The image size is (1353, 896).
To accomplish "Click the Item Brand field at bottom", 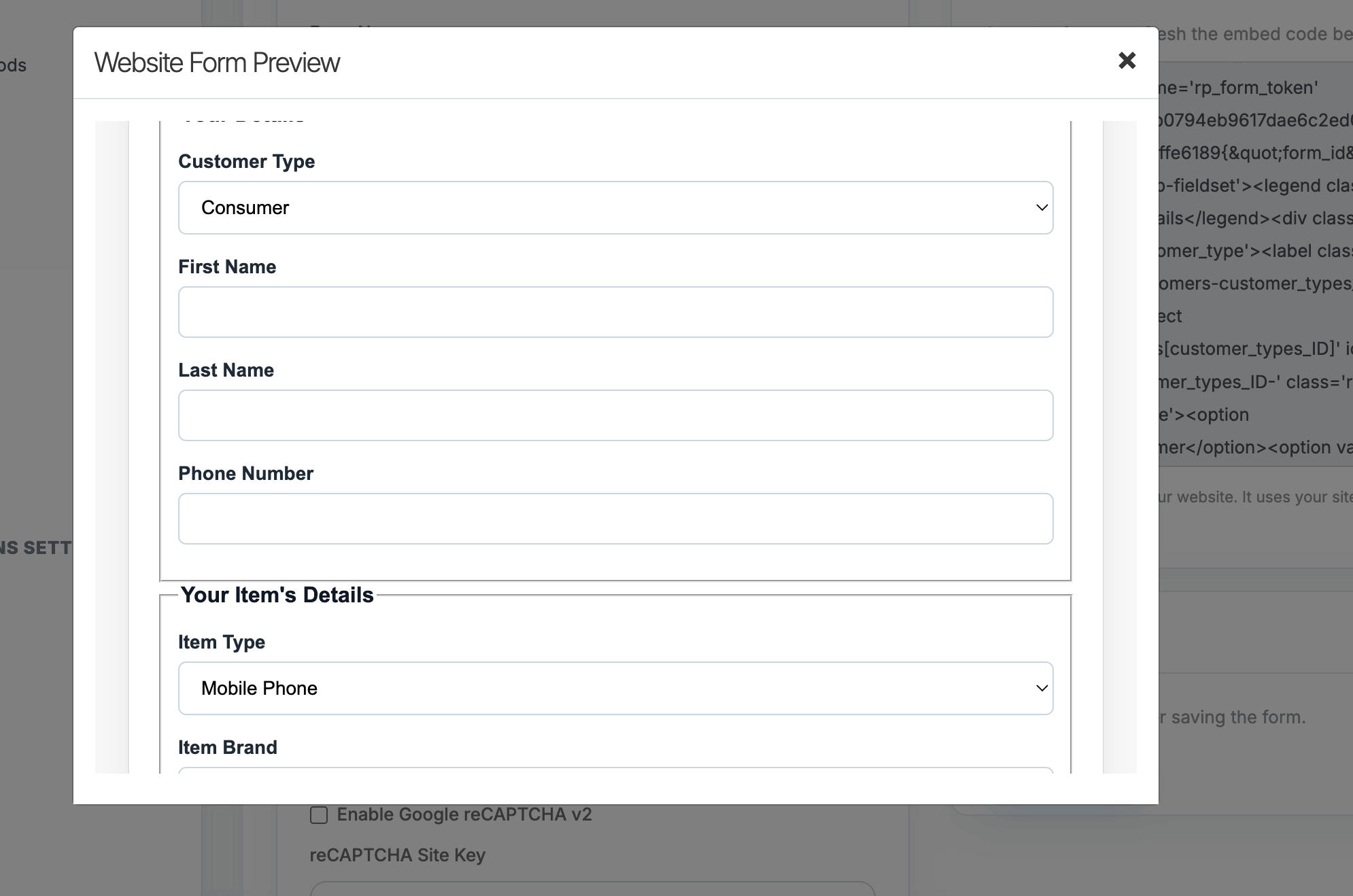I will (615, 770).
